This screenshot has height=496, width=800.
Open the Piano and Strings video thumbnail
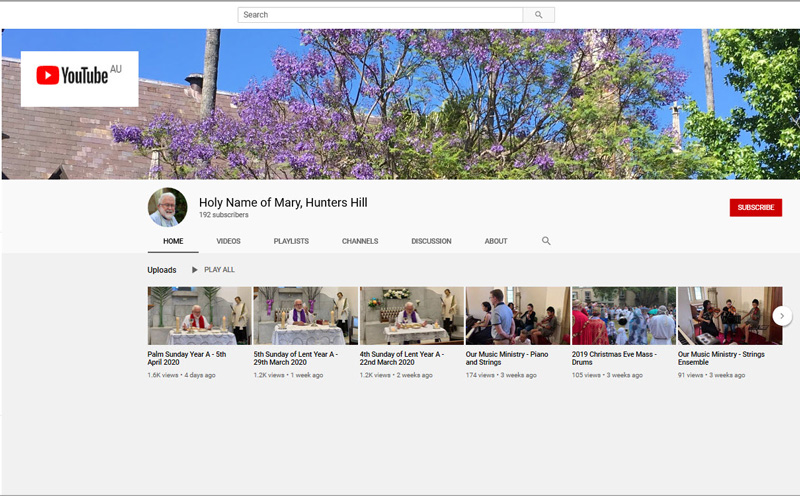(x=518, y=315)
